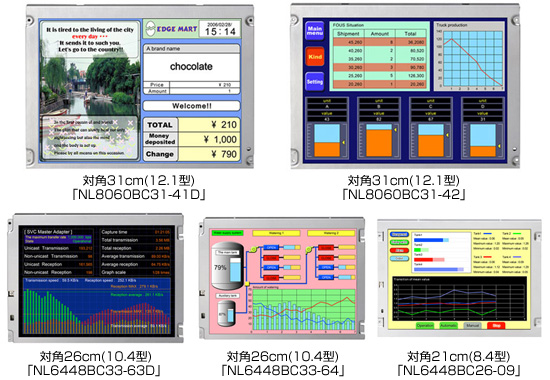This screenshot has height=380, width=550.
Task: Select the main tank showing 79%
Action: [x=227, y=266]
